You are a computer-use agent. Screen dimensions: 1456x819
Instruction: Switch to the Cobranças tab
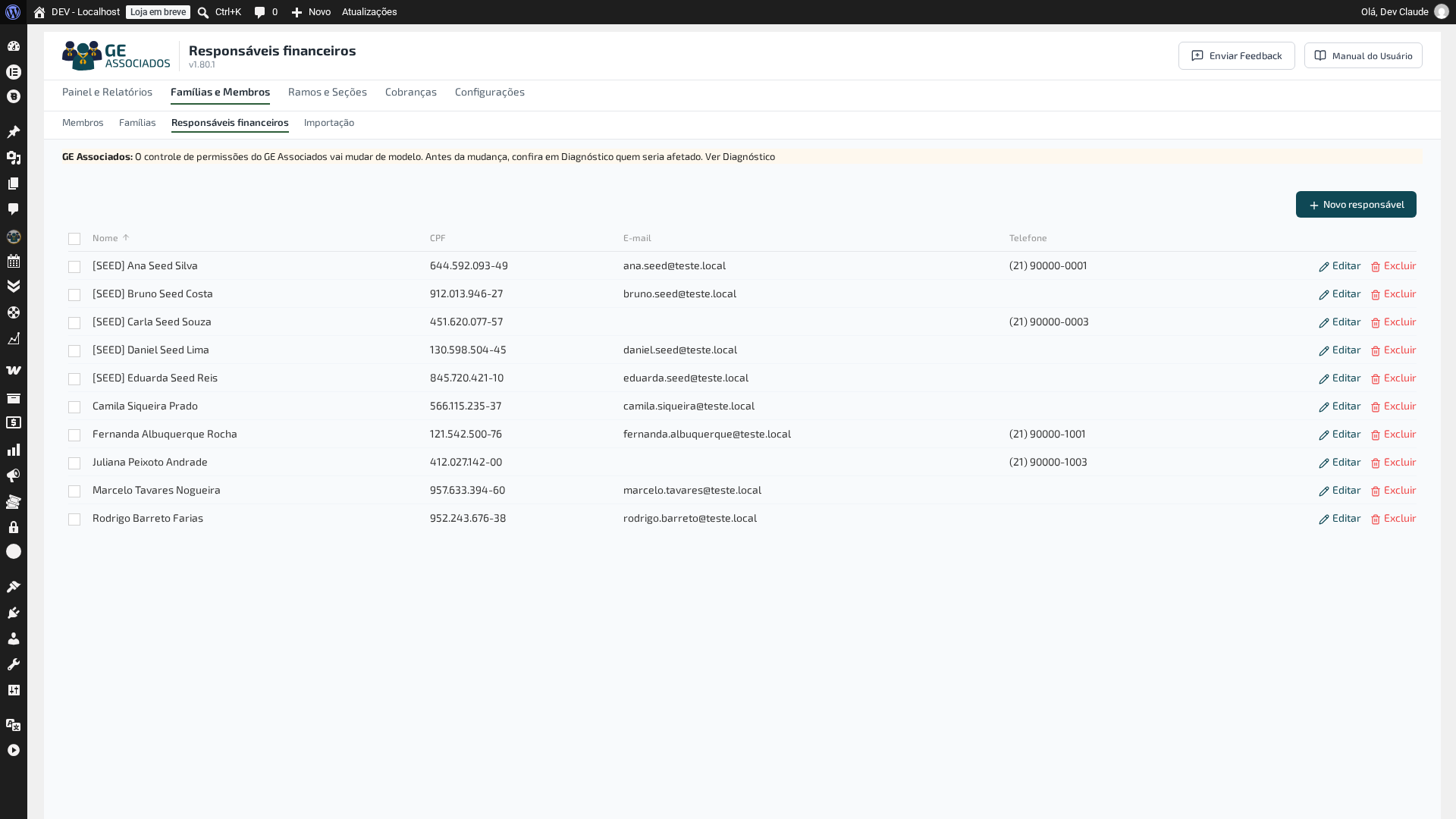point(411,92)
